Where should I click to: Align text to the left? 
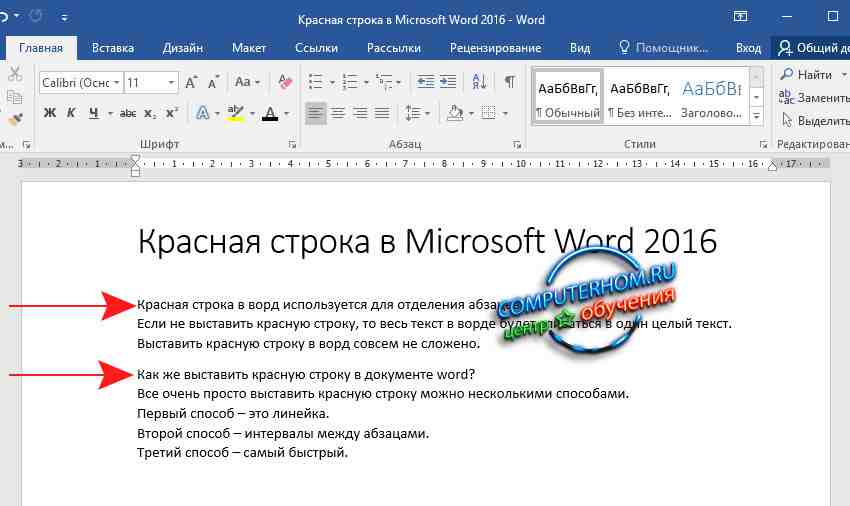[315, 113]
